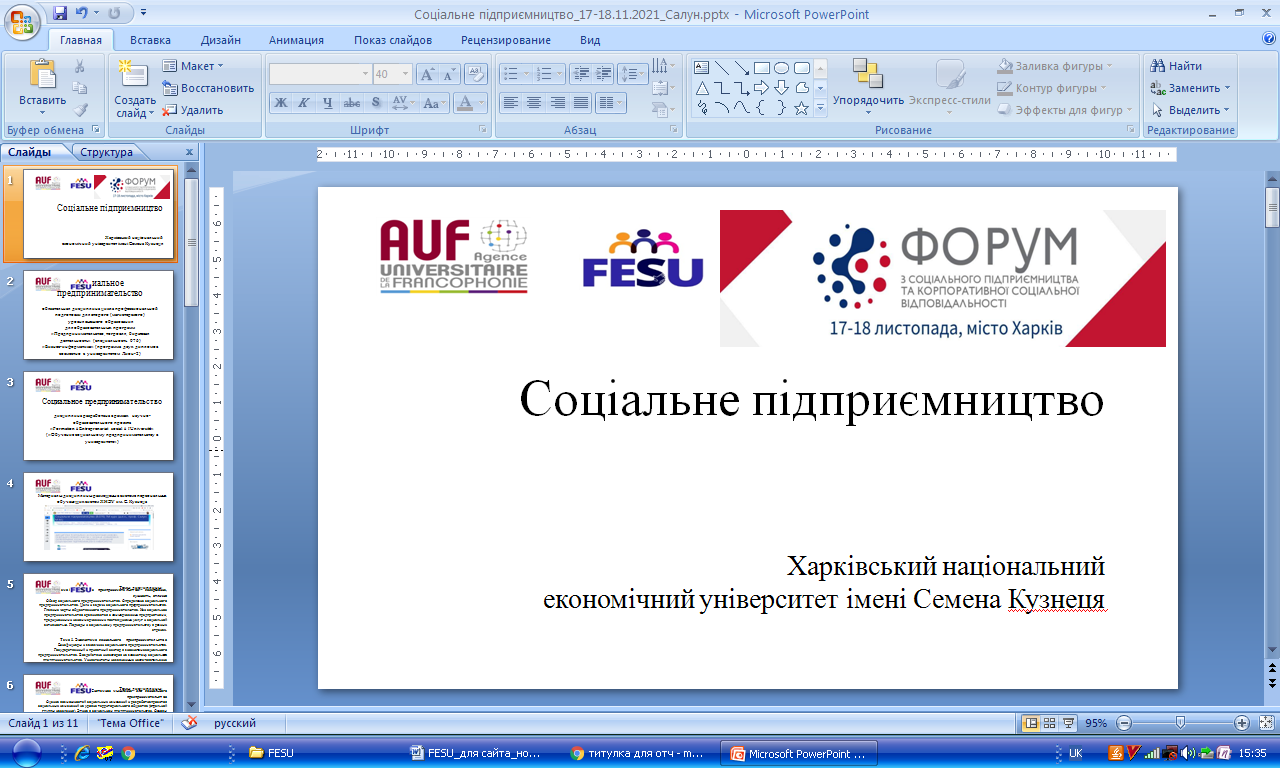
Task: Select the triangle shape
Action: [x=702, y=88]
